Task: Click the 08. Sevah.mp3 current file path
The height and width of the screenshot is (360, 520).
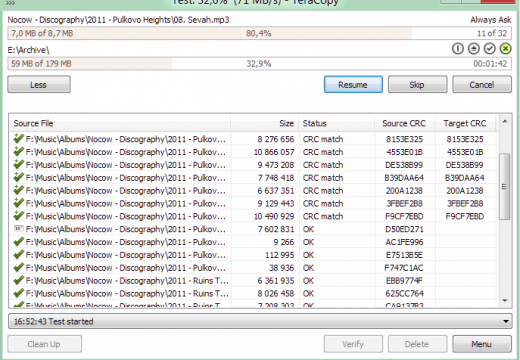Action: click(x=118, y=20)
